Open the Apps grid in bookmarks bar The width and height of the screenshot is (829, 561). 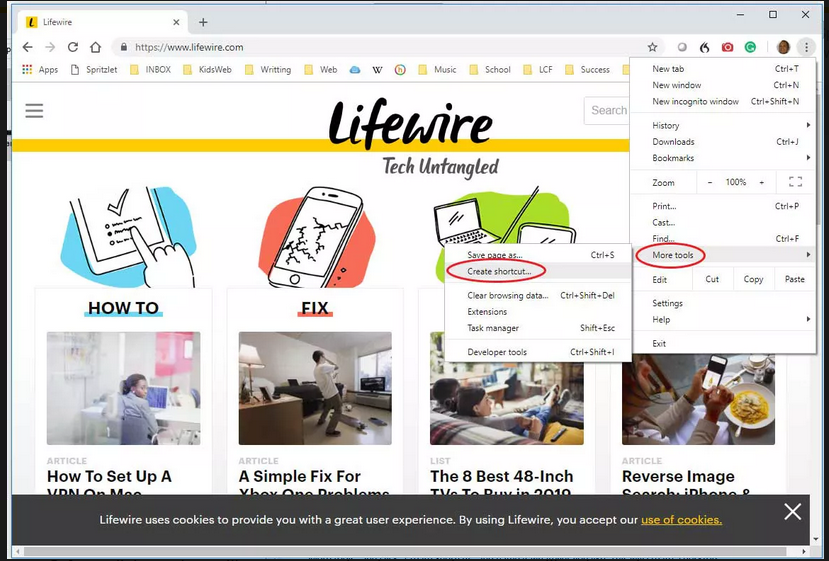point(40,69)
